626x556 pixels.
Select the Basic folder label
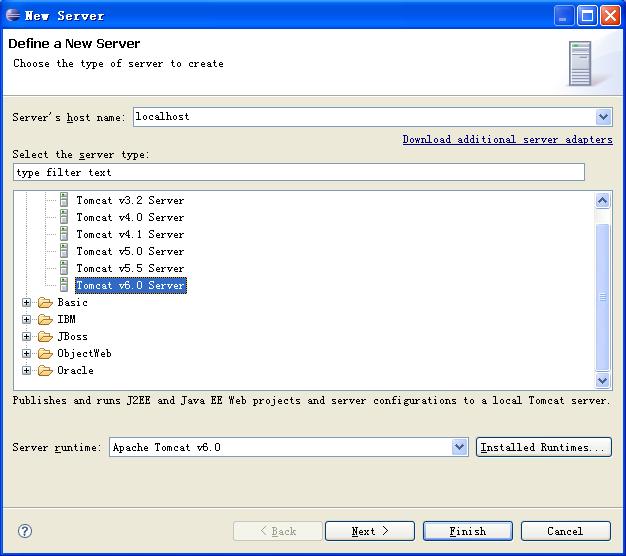(72, 303)
